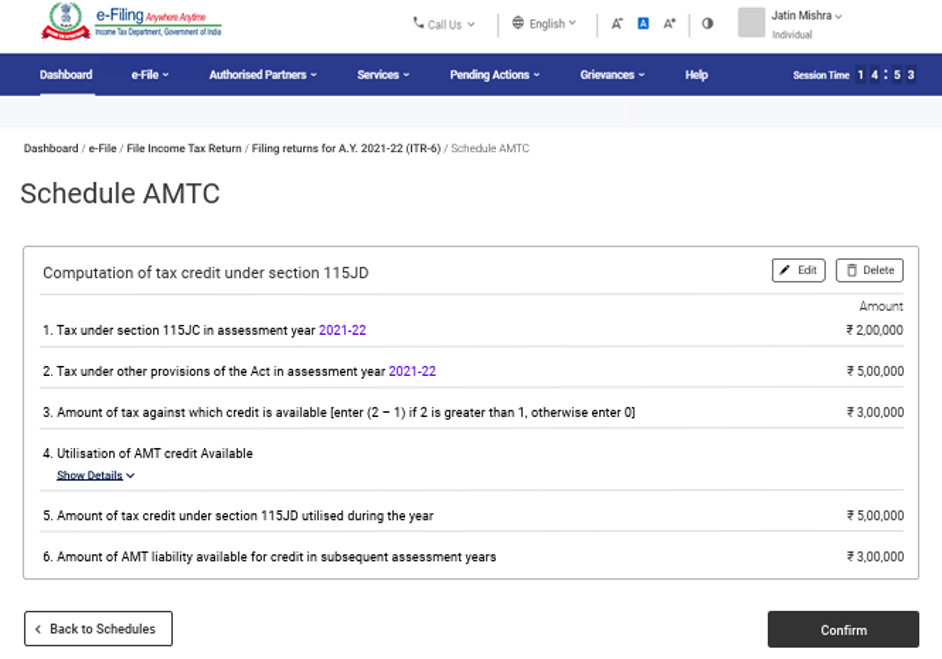942x659 pixels.
Task: Open the English language selector
Action: [544, 23]
